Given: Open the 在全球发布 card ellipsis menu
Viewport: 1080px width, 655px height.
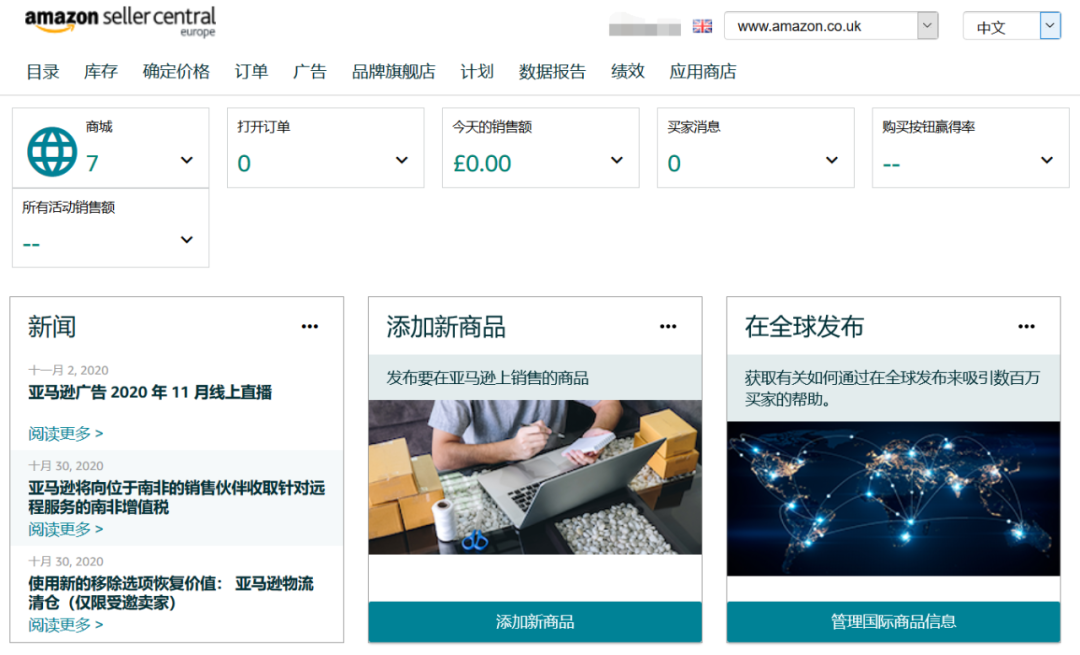Looking at the screenshot, I should tap(1026, 325).
